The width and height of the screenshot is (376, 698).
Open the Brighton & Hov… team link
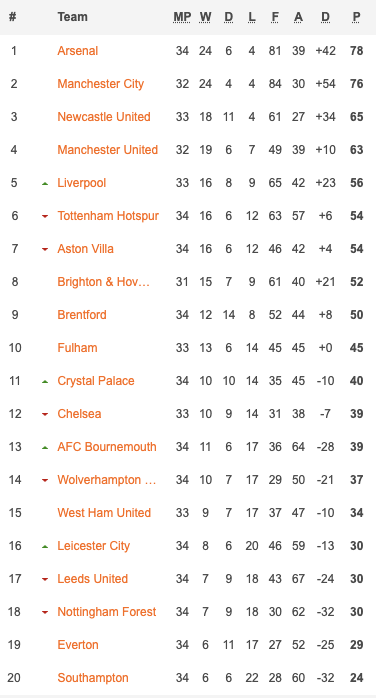[x=104, y=282]
